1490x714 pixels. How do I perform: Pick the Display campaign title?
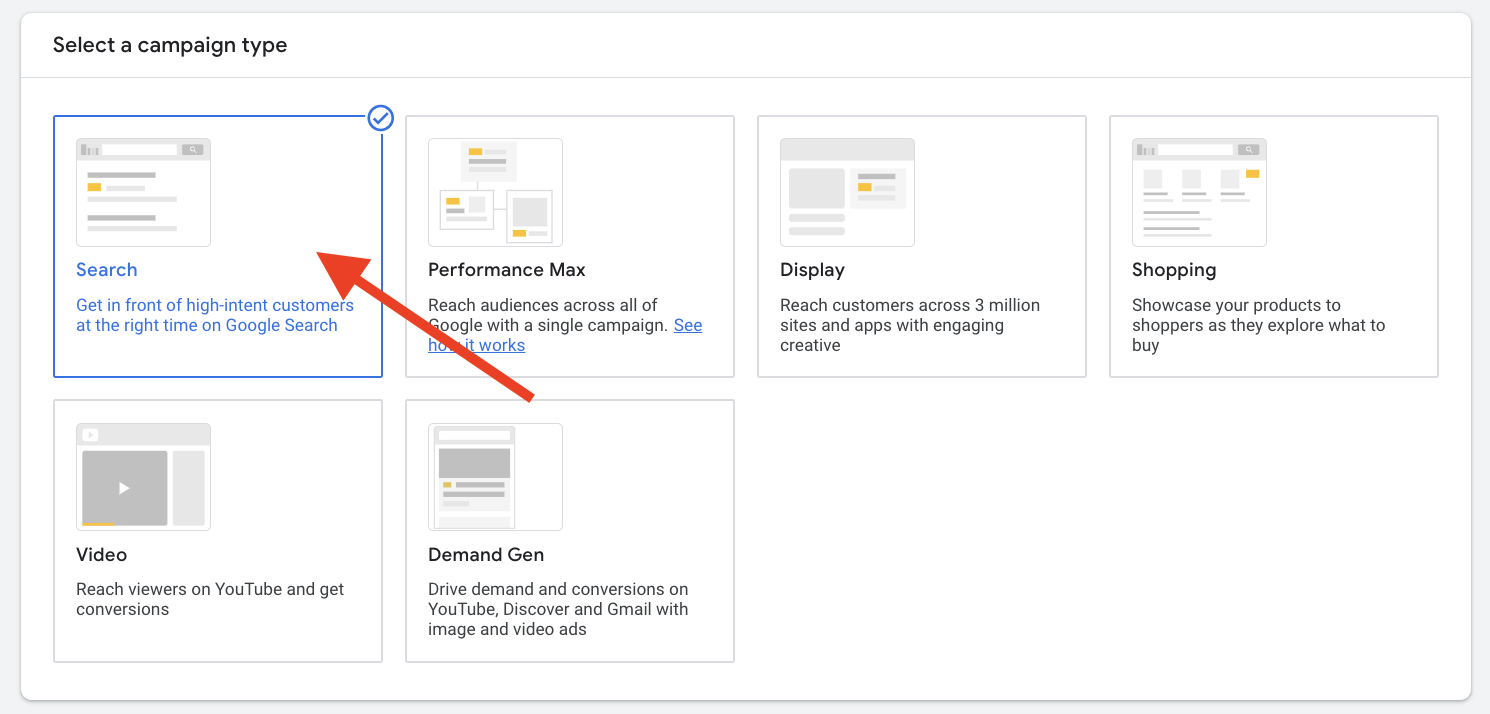pyautogui.click(x=812, y=270)
